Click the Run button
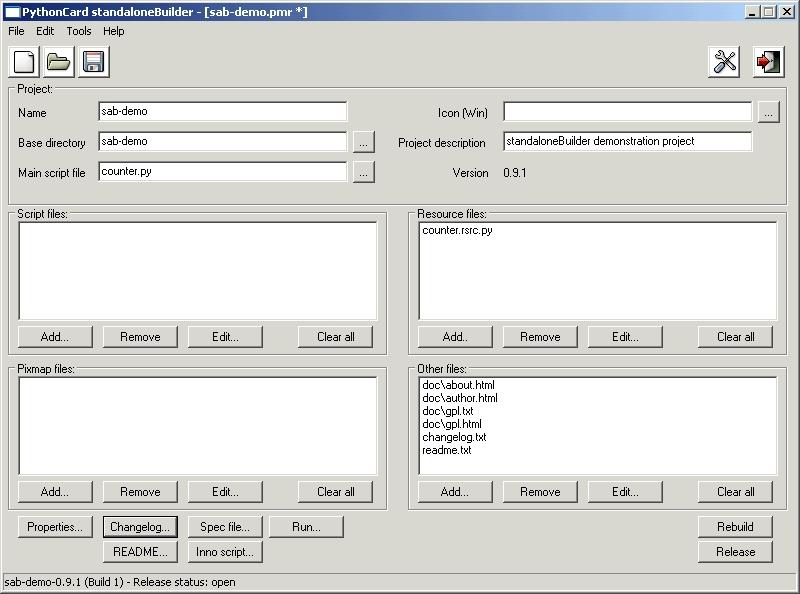Screen dimensions: 800x594 click(x=306, y=527)
